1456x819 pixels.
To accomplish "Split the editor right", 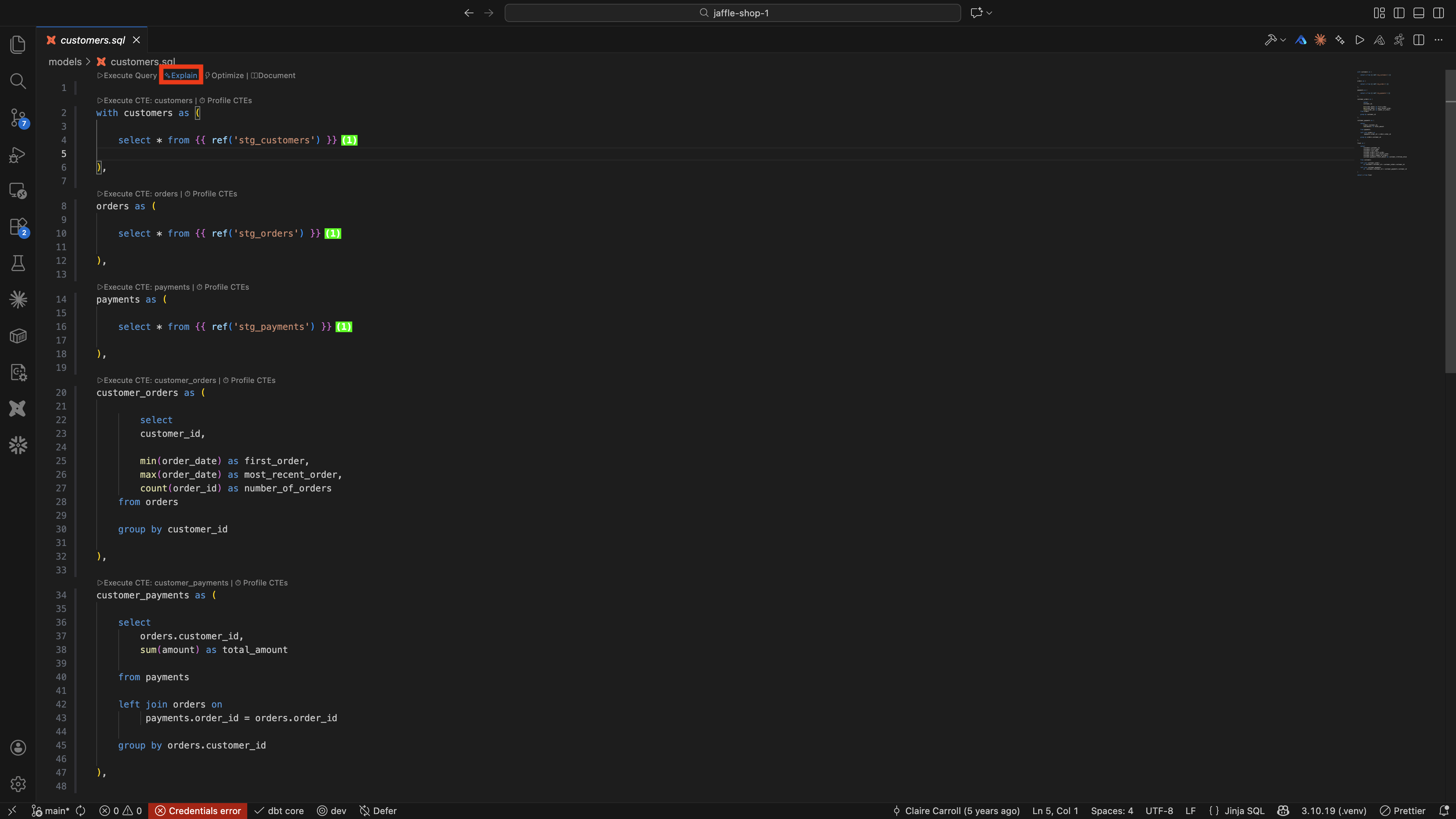I will pos(1419,40).
